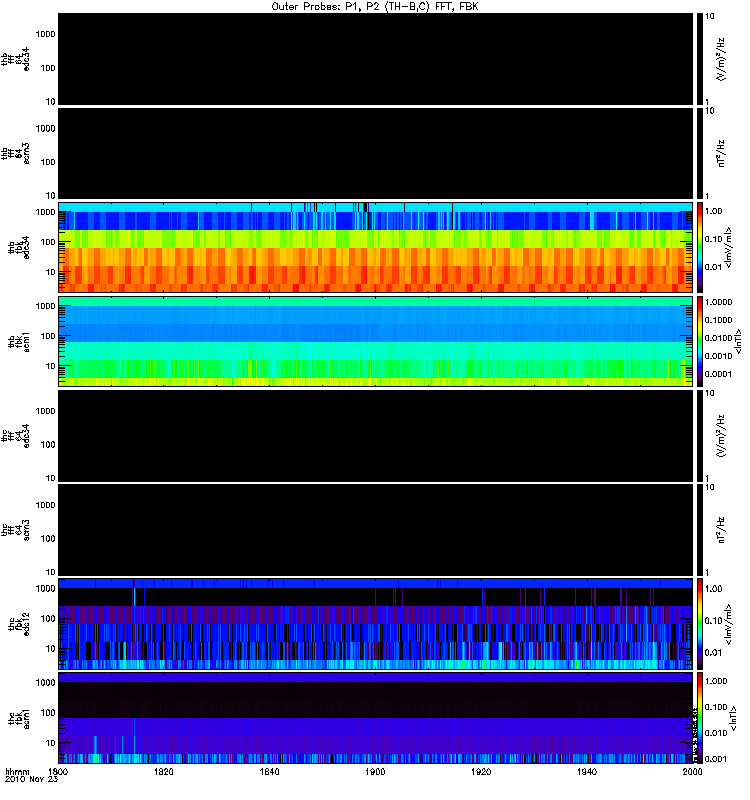Click the <|nT|> unit label of thb fbk scm1
The image size is (750, 800).
click(737, 341)
